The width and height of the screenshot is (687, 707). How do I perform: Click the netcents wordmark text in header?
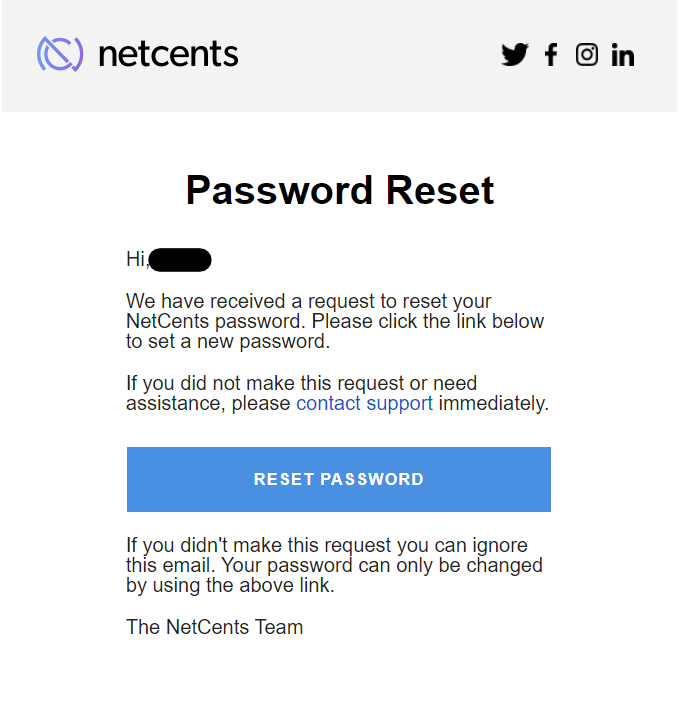click(168, 55)
